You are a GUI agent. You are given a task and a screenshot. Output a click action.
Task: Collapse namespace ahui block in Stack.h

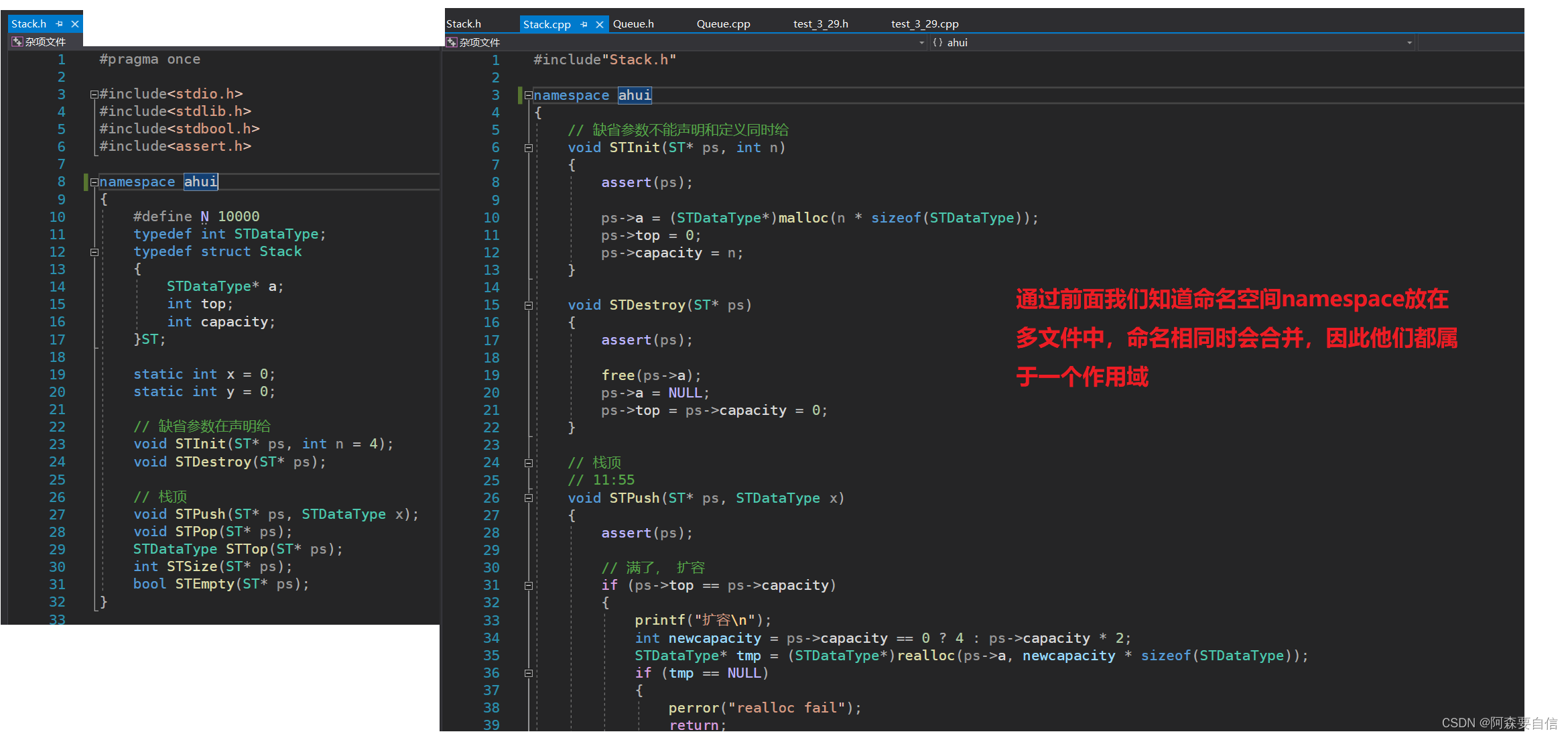coord(94,182)
